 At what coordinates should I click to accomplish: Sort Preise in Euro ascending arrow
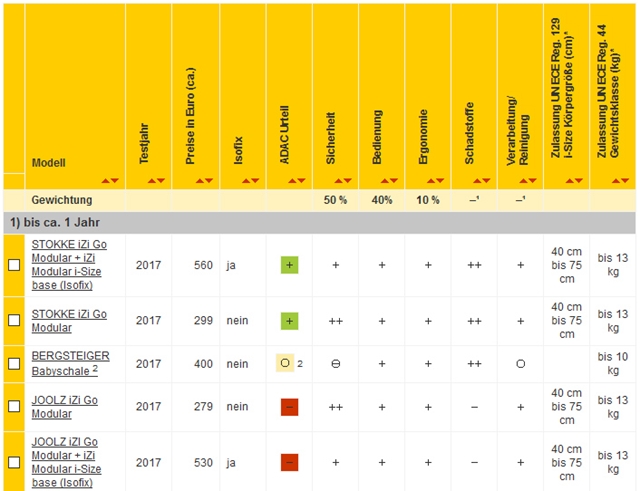(200, 180)
